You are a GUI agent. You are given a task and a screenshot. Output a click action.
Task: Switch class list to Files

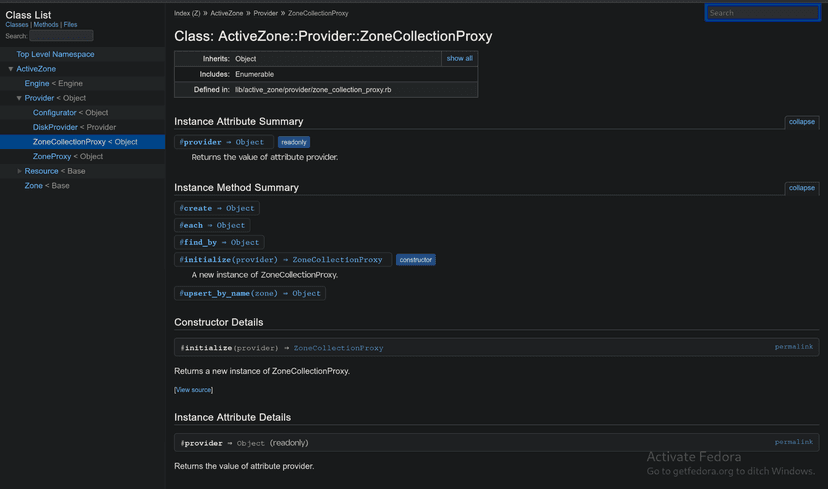(70, 24)
